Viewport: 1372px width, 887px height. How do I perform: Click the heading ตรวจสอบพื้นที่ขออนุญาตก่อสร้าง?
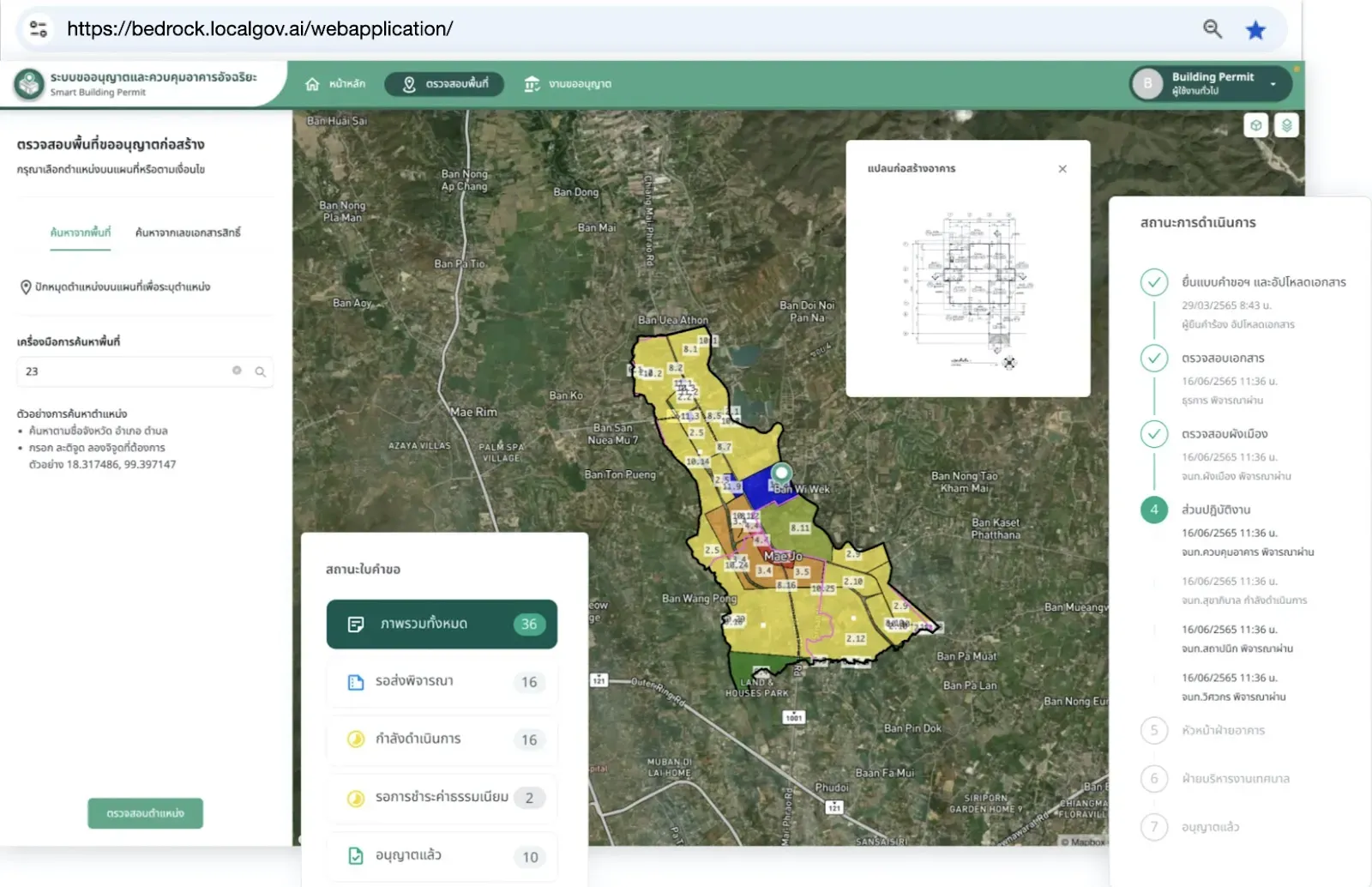click(x=111, y=144)
